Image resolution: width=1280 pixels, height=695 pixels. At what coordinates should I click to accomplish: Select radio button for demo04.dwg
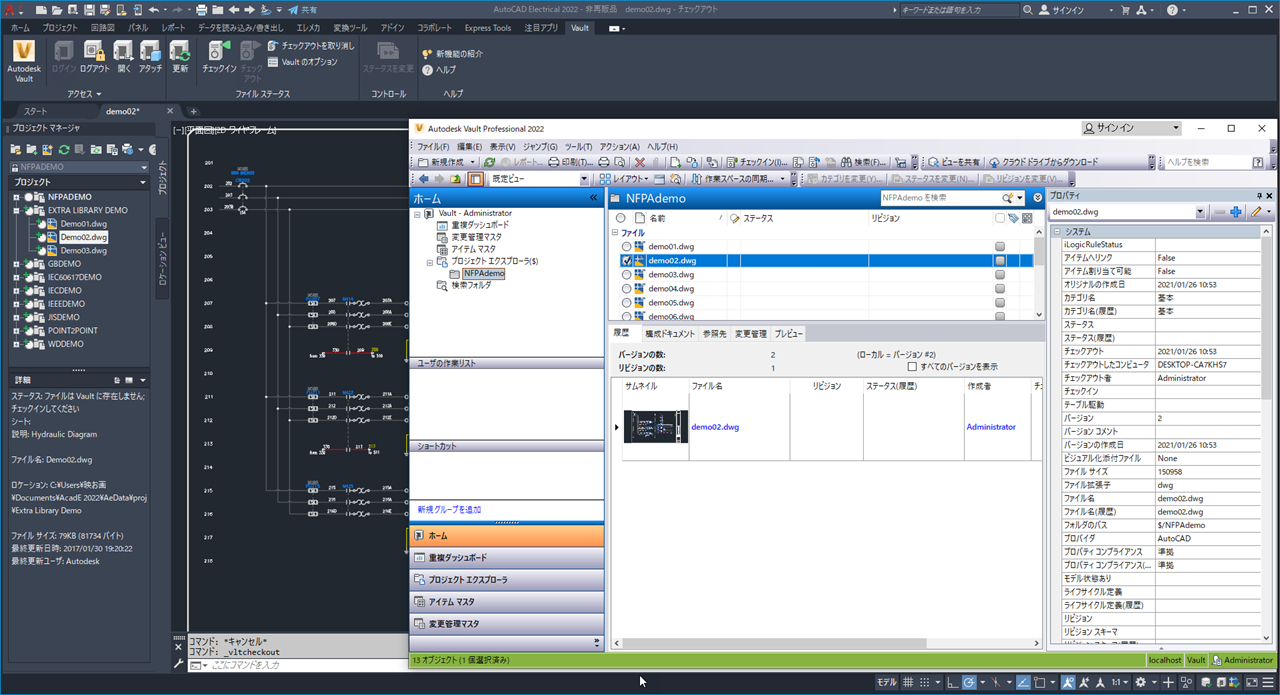[x=627, y=288]
